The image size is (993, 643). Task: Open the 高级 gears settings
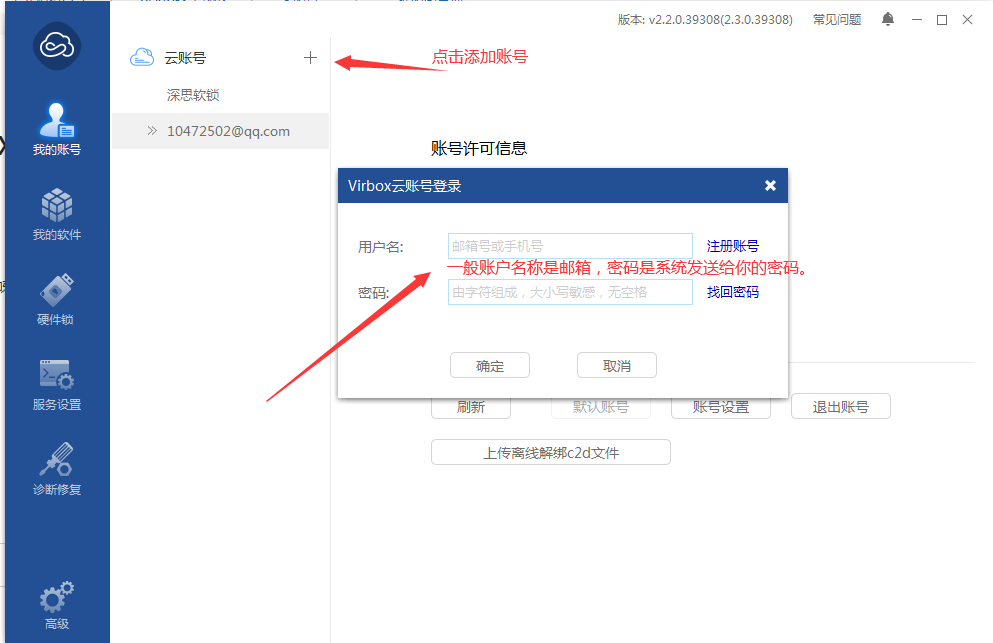(57, 606)
